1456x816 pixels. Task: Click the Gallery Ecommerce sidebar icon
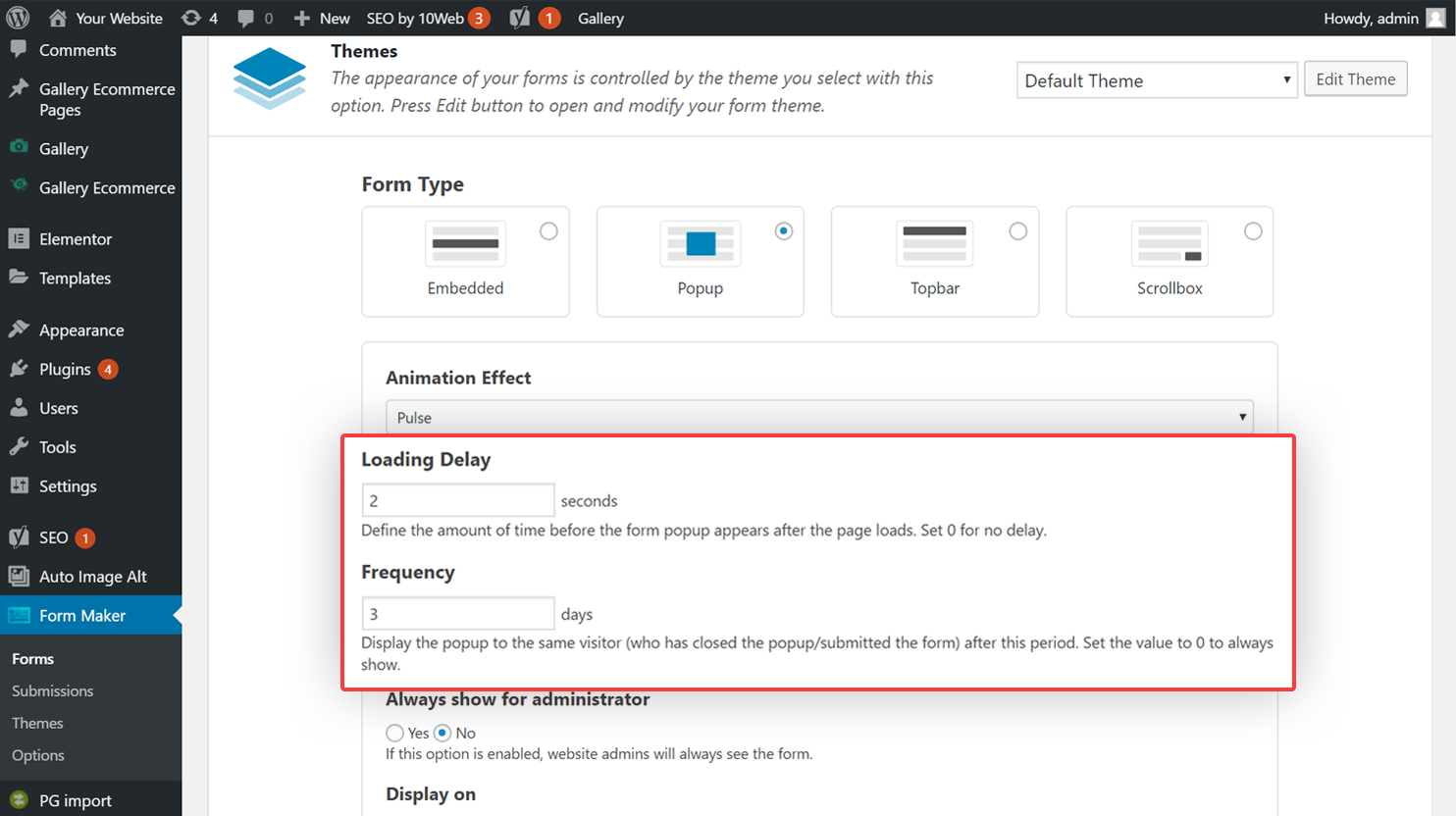click(x=19, y=184)
